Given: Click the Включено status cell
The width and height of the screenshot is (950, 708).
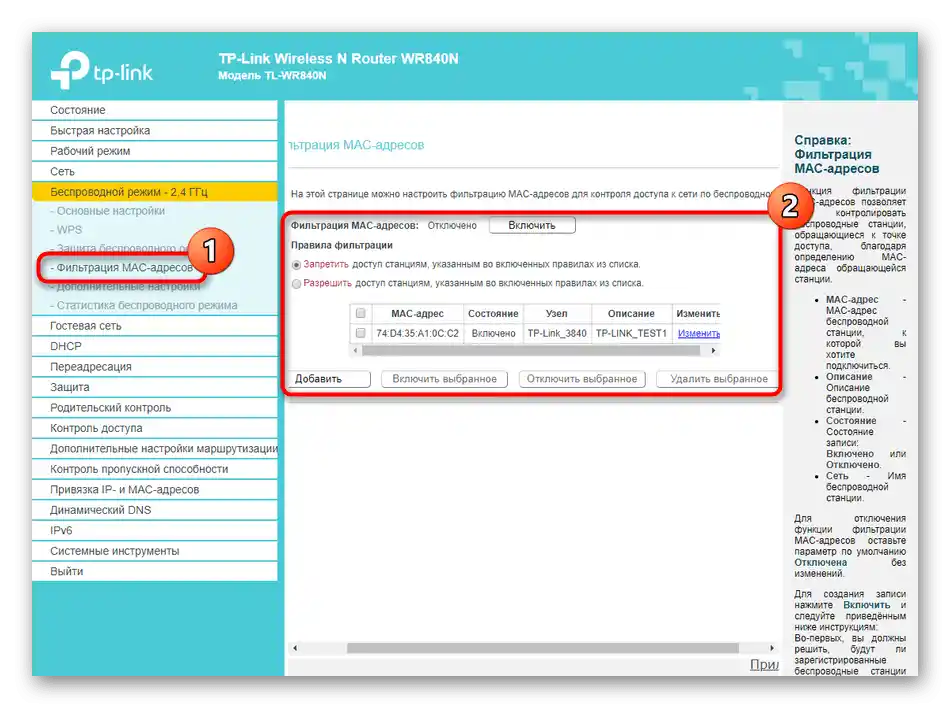Looking at the screenshot, I should point(493,334).
